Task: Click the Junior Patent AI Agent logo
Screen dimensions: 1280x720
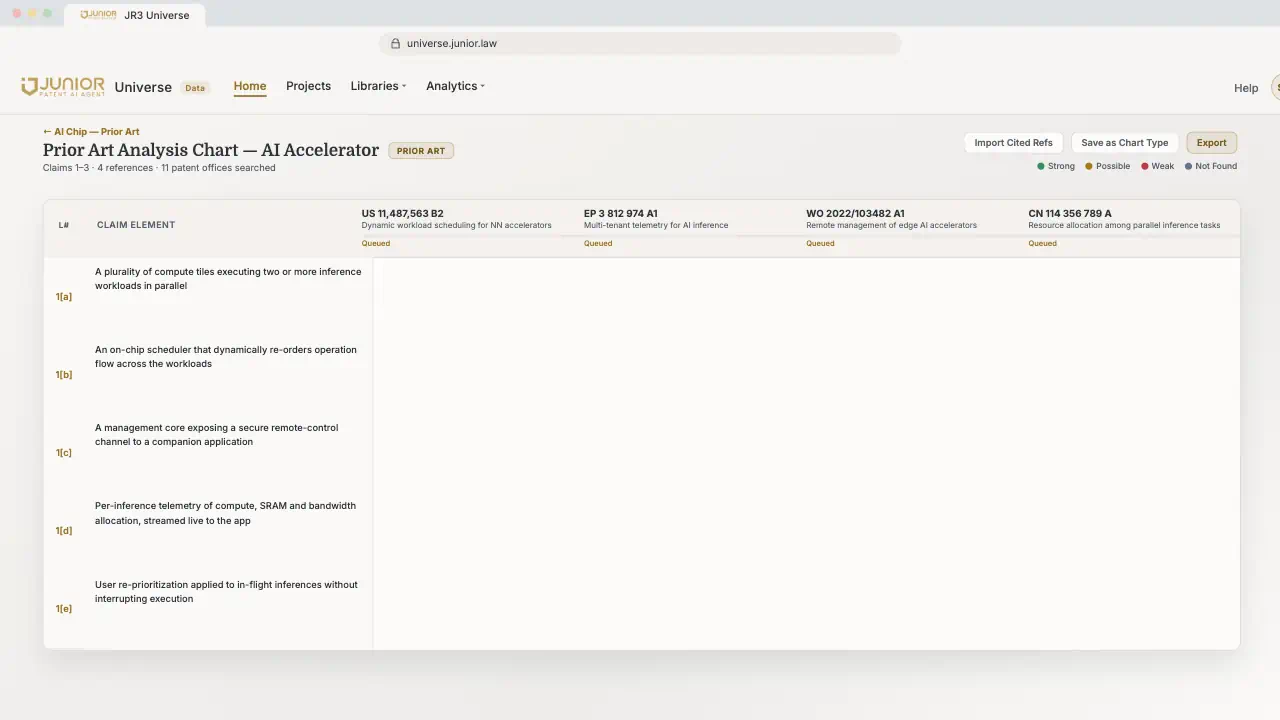Action: pos(63,87)
